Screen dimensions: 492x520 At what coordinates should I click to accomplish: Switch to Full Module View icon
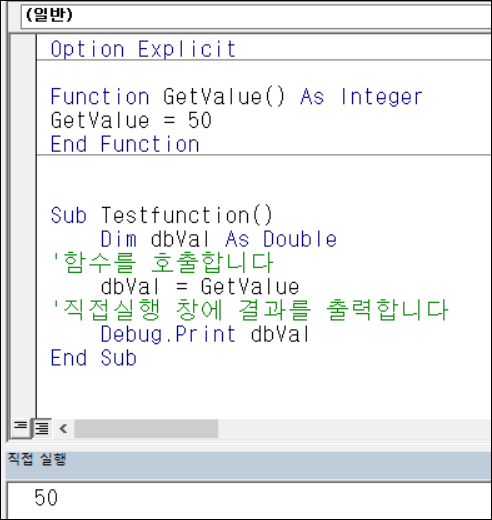tap(42, 427)
